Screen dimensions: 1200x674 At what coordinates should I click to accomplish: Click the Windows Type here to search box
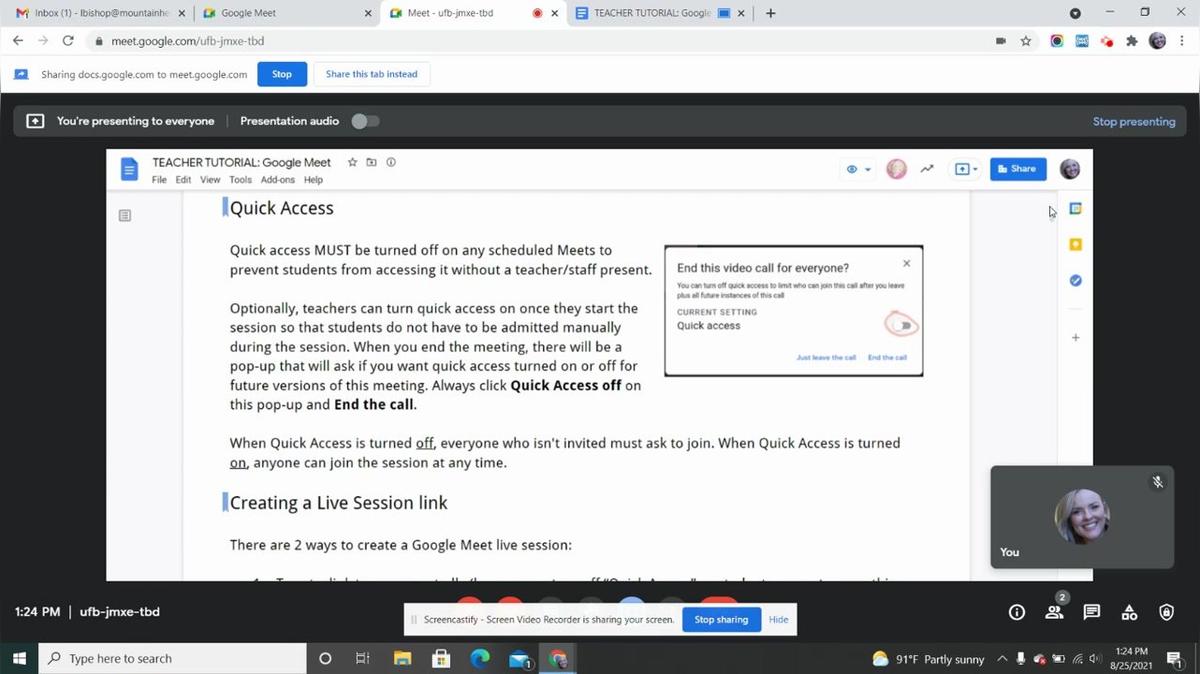click(x=172, y=658)
